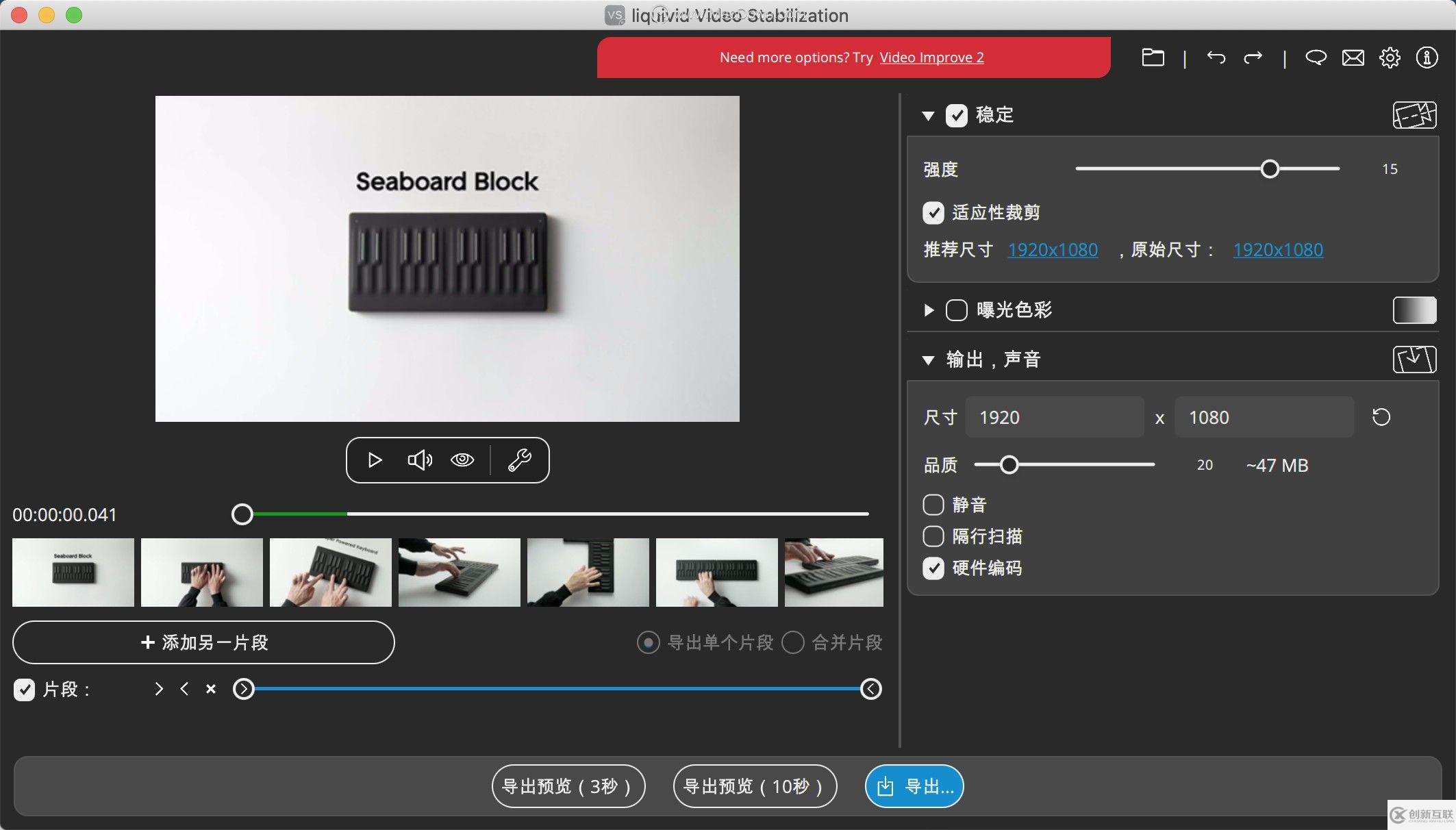Collapse the 输出，声音 section triangle
The width and height of the screenshot is (1456, 830).
928,360
